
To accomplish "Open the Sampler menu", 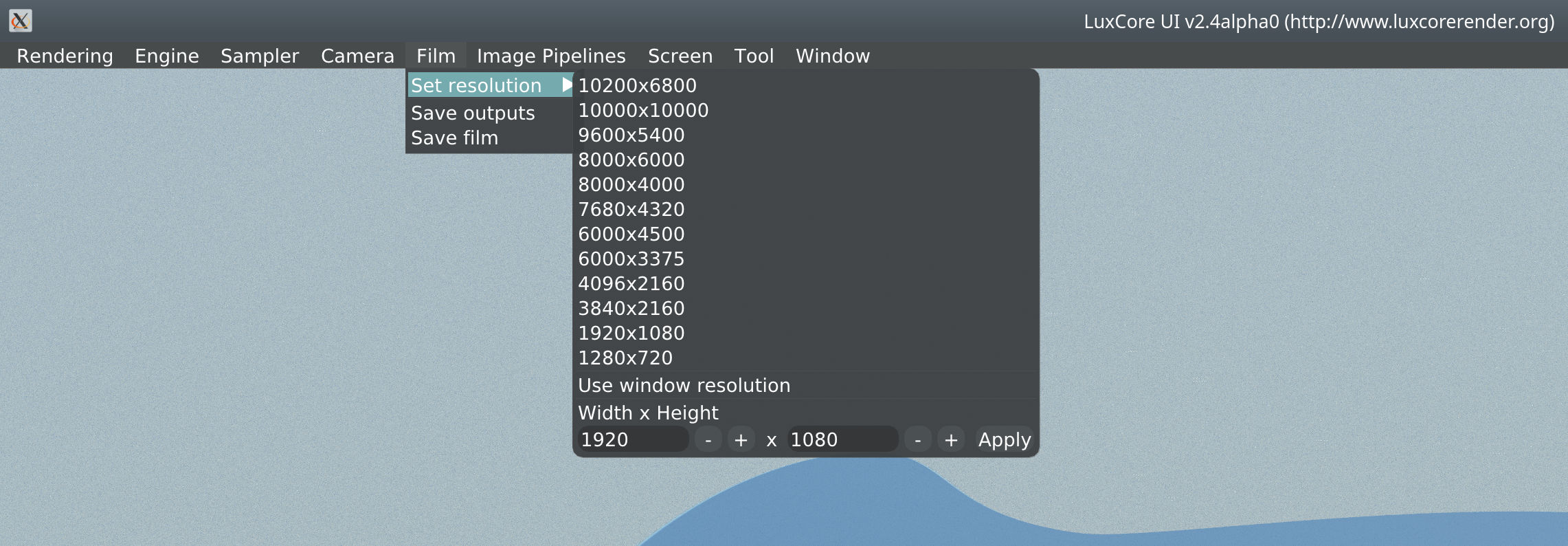I will tap(260, 56).
